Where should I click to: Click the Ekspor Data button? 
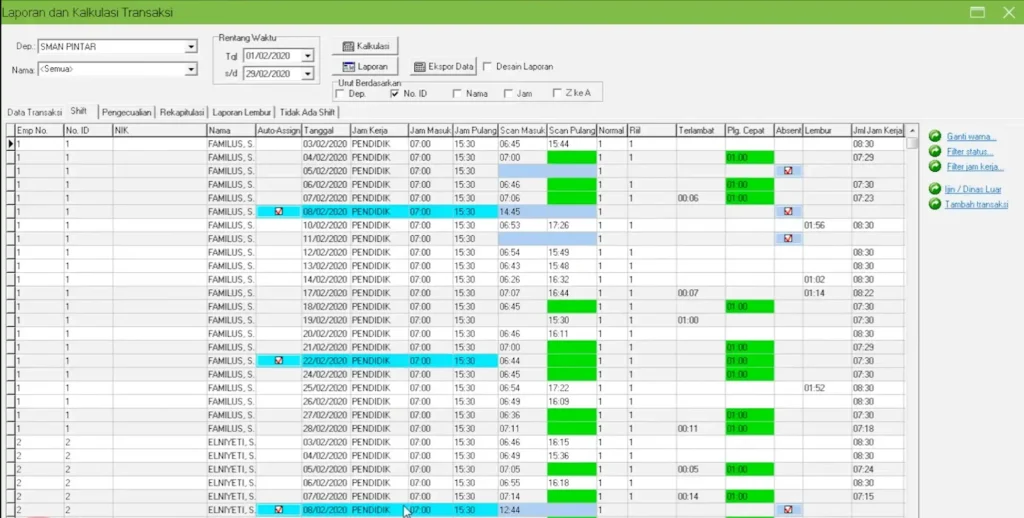coord(444,66)
